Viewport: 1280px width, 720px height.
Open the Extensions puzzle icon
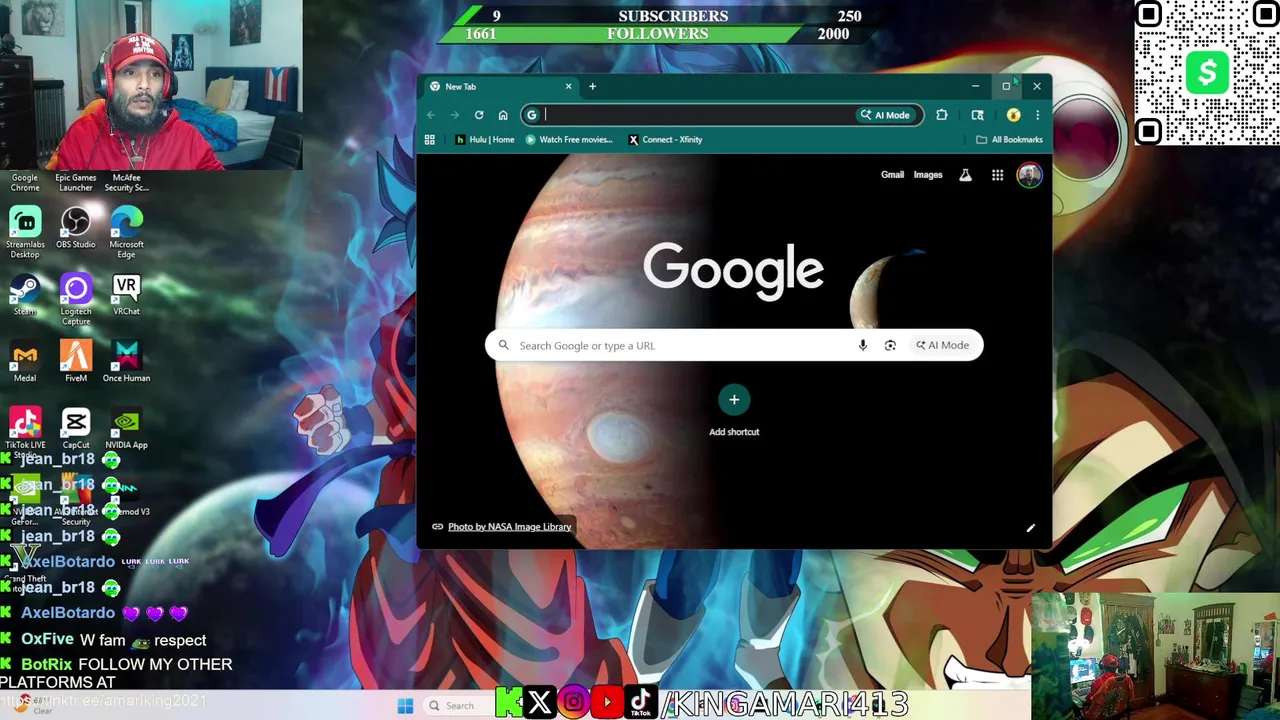pos(941,115)
